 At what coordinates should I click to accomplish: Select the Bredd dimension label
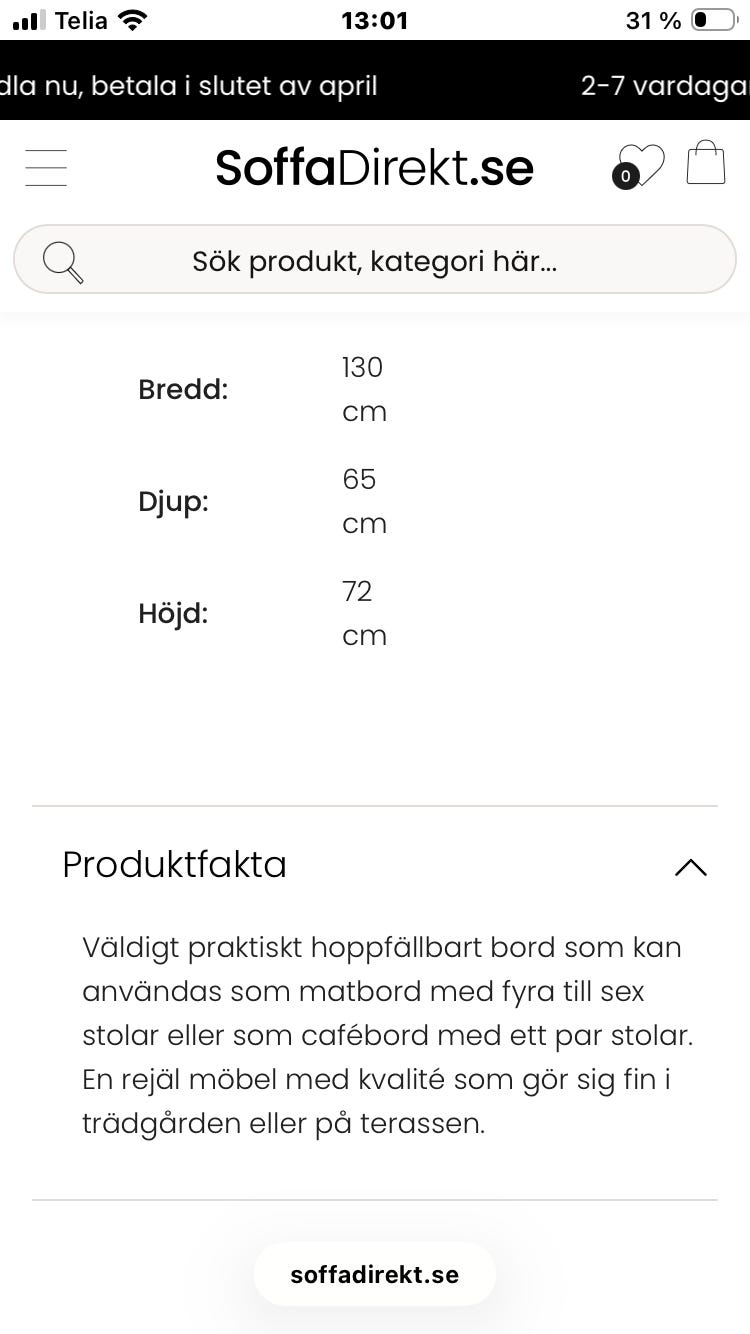point(183,390)
